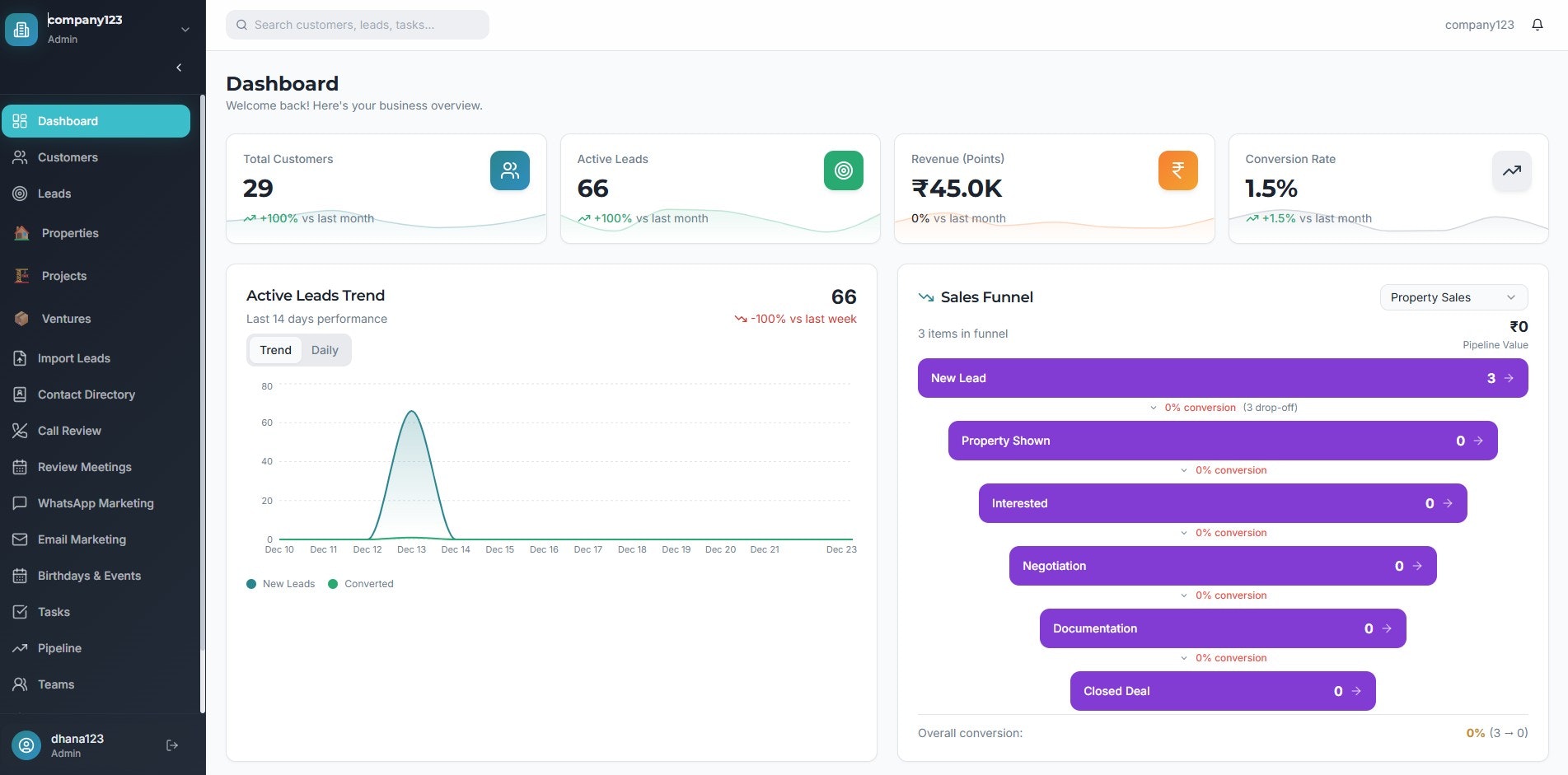Switch to the Daily view toggle
The width and height of the screenshot is (1568, 775).
click(x=325, y=349)
